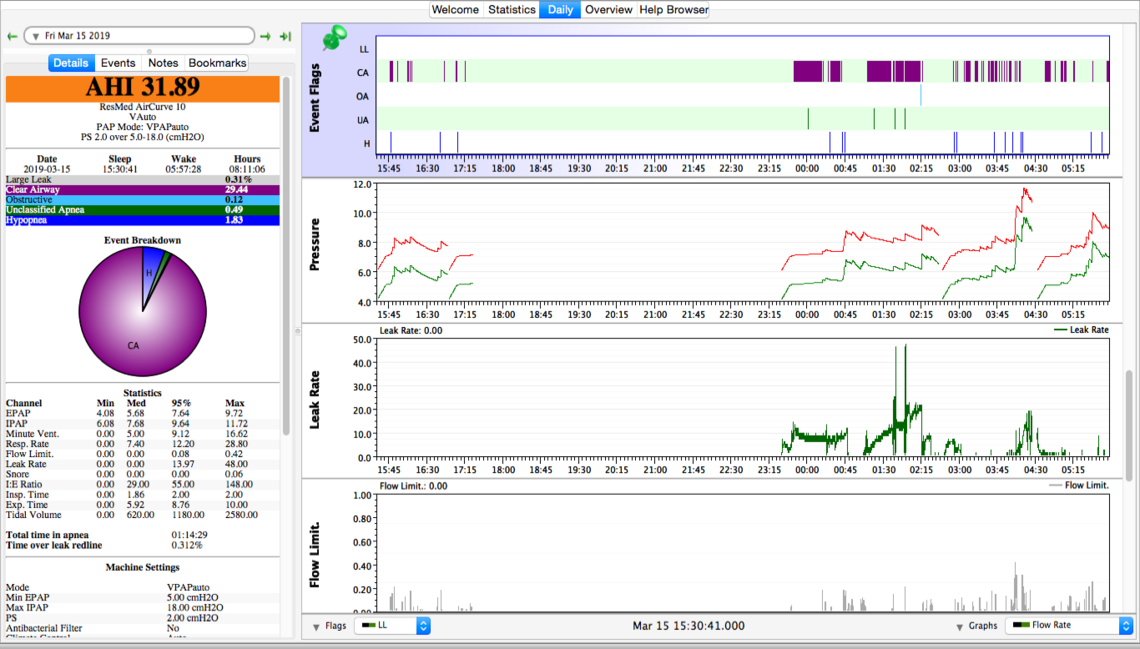Click the Antibacterial Filter setting row
1140x649 pixels.
(142, 629)
